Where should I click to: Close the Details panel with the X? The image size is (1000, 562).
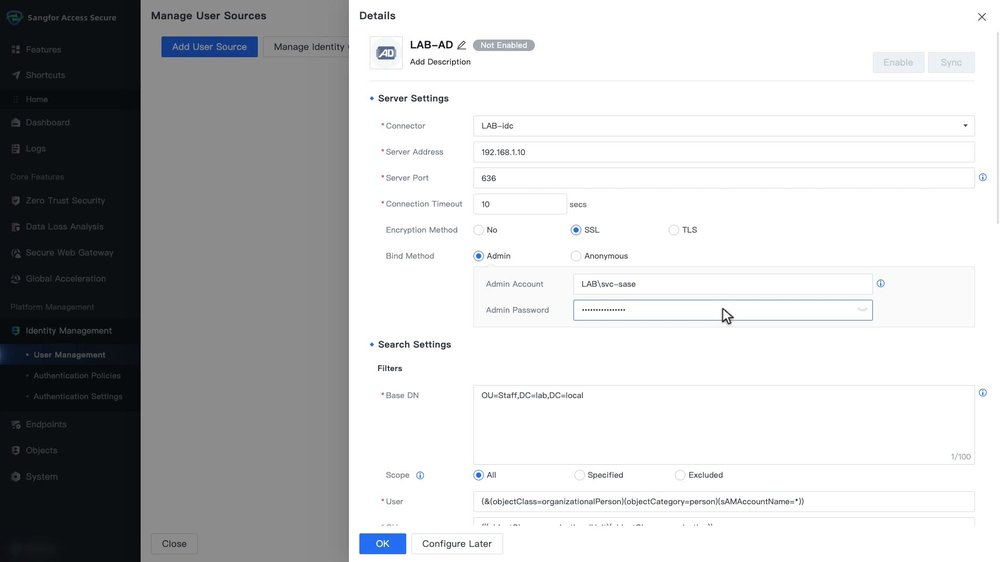982,17
